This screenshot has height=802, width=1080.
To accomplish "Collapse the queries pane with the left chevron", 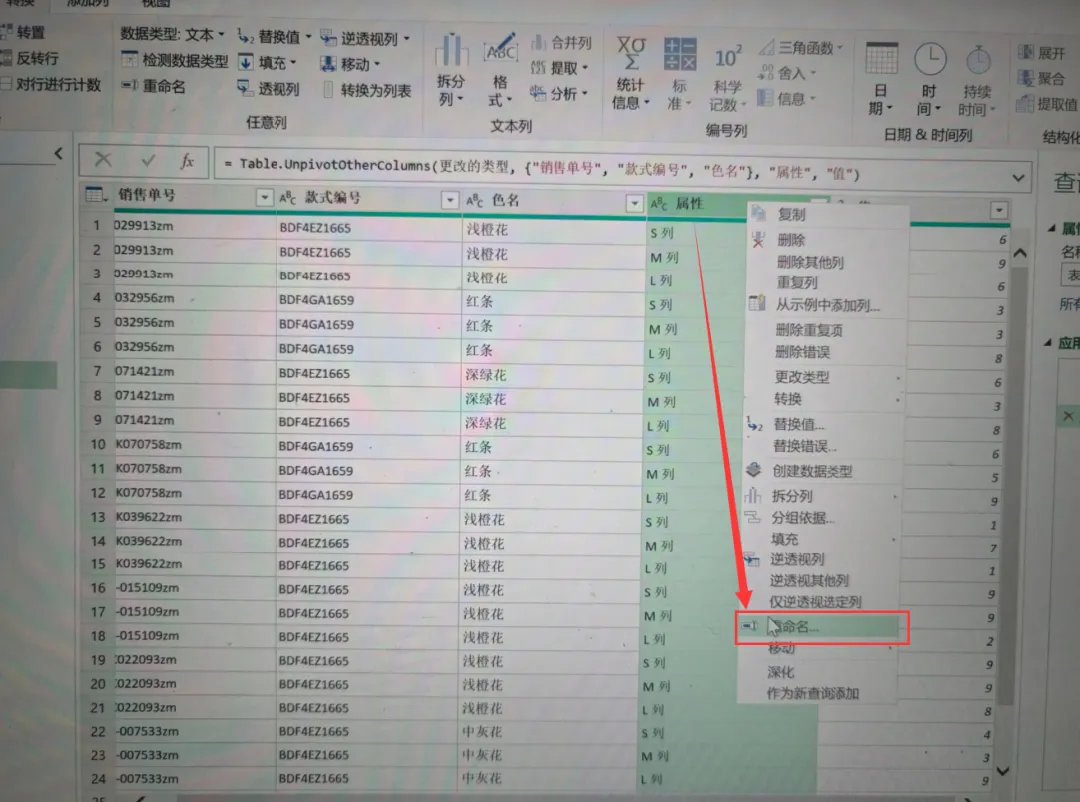I will click(59, 154).
